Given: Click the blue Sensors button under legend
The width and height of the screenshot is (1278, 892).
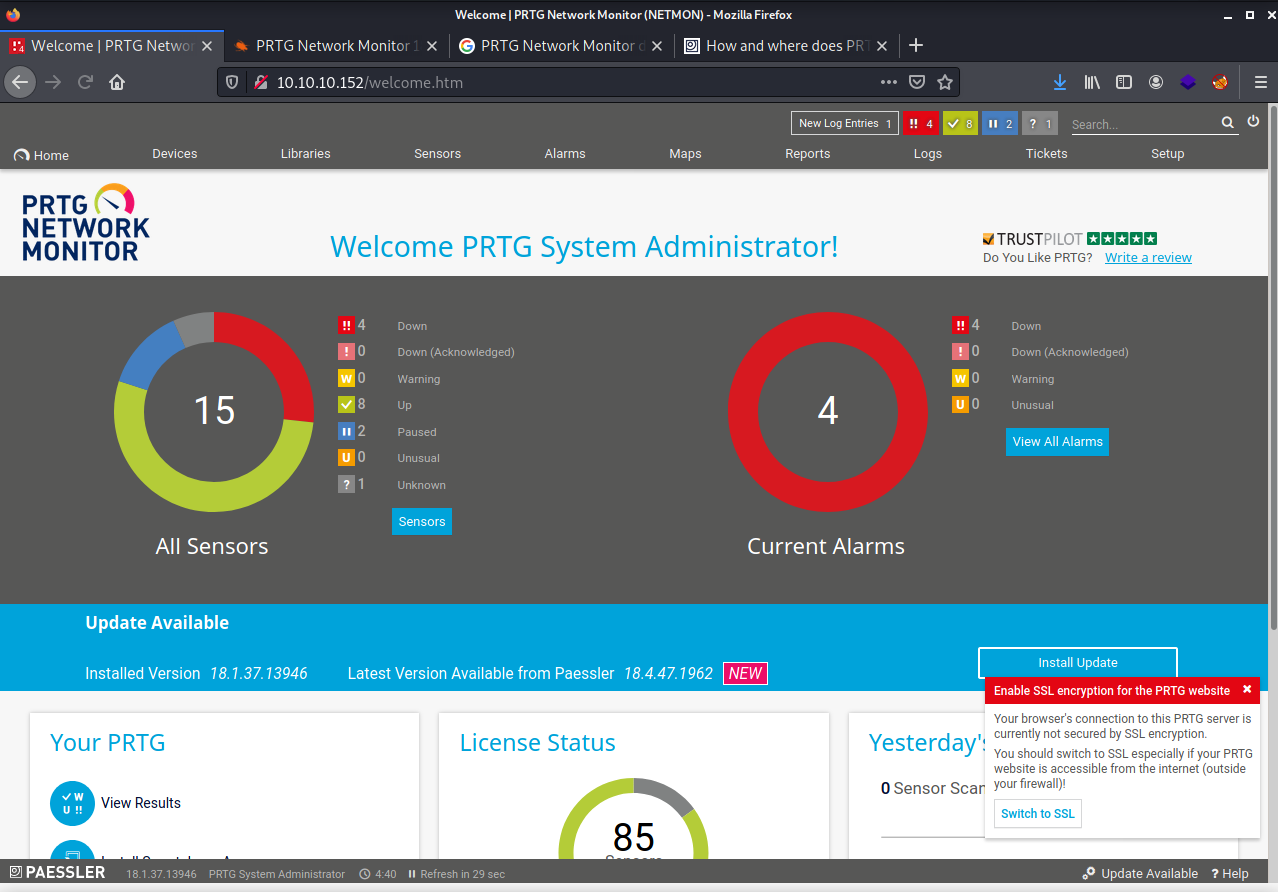Looking at the screenshot, I should tap(422, 521).
